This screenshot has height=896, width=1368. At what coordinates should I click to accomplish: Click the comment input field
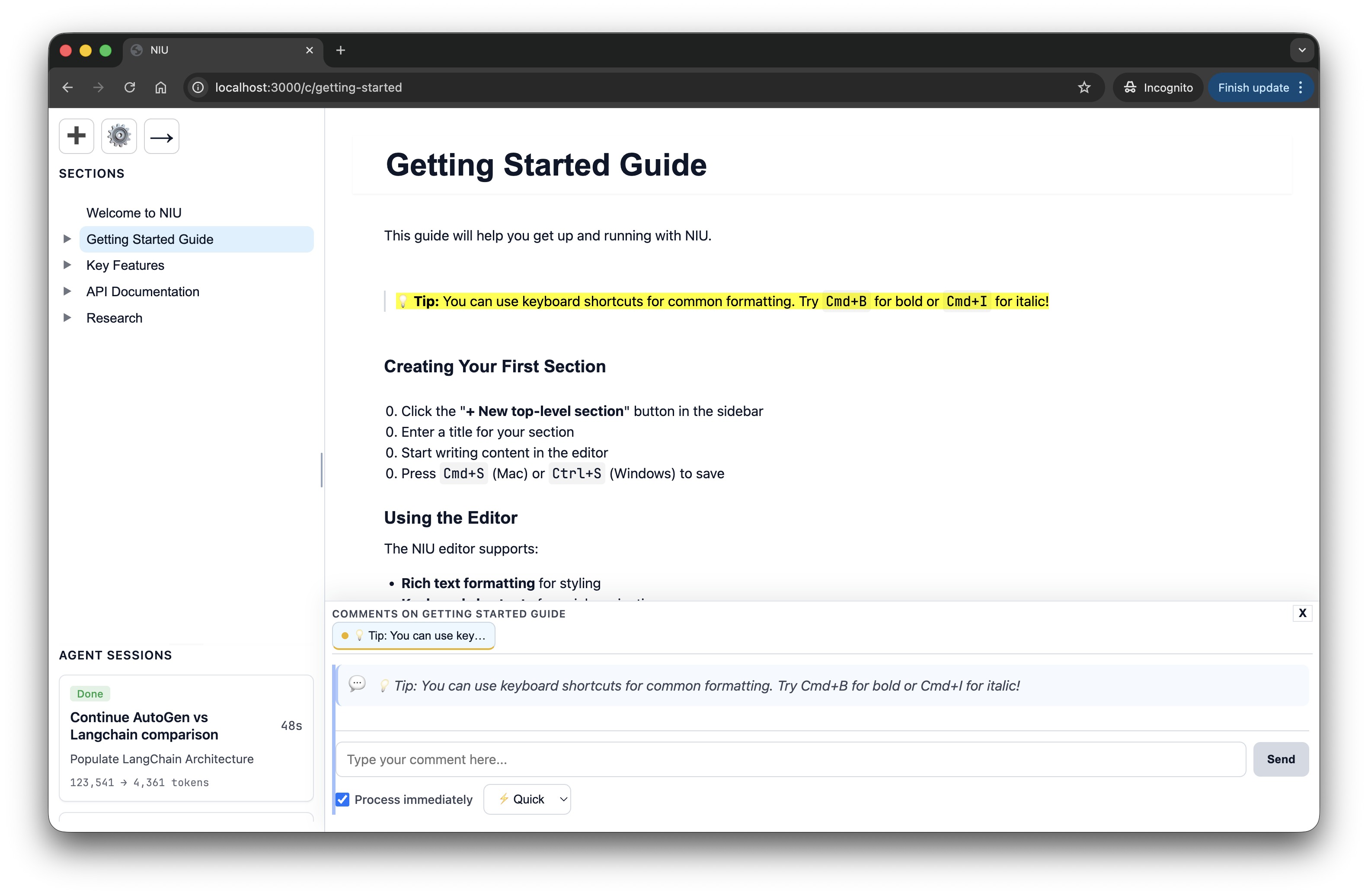point(790,759)
